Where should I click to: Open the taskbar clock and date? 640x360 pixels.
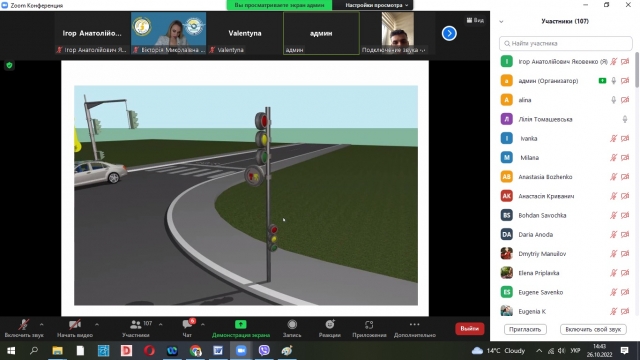pos(600,351)
